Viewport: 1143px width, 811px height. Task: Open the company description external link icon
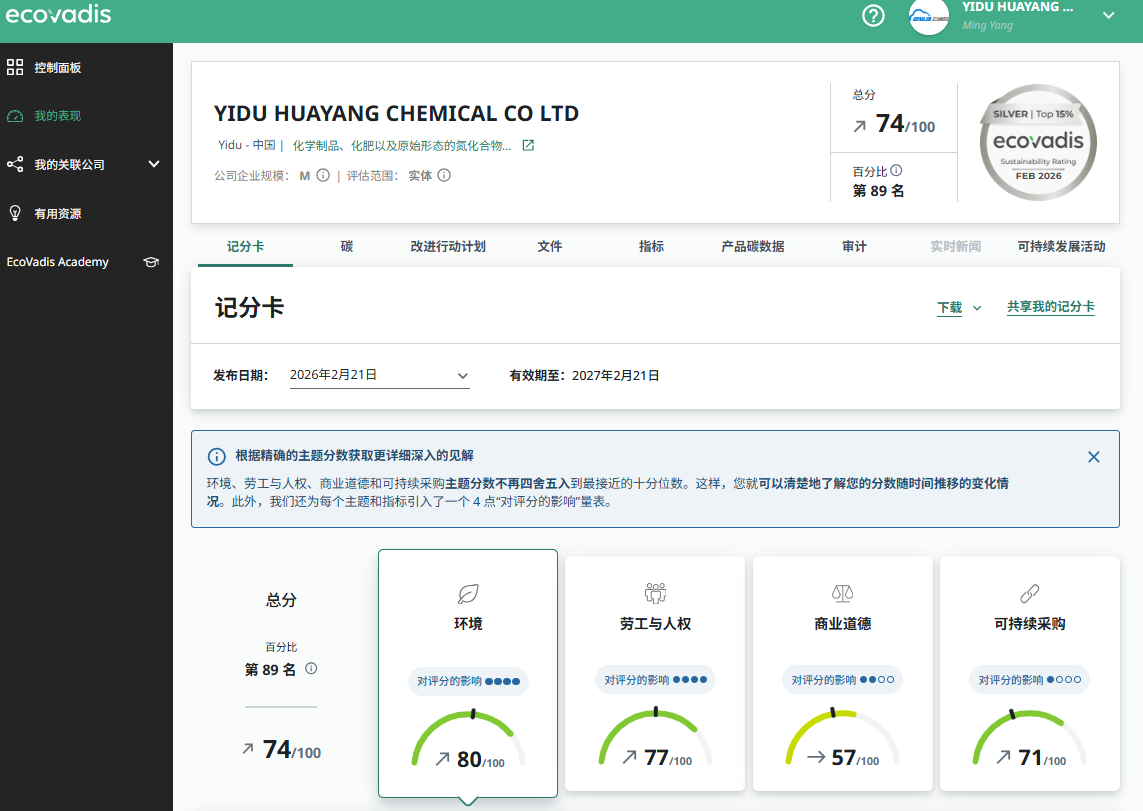pyautogui.click(x=527, y=144)
